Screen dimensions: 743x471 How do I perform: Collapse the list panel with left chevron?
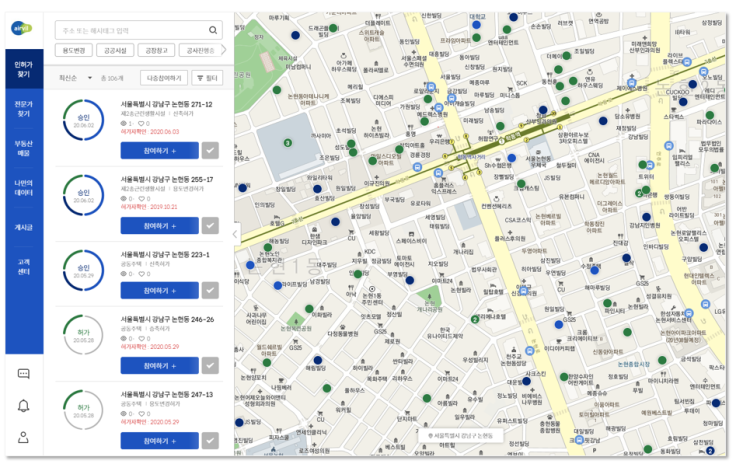pos(235,234)
